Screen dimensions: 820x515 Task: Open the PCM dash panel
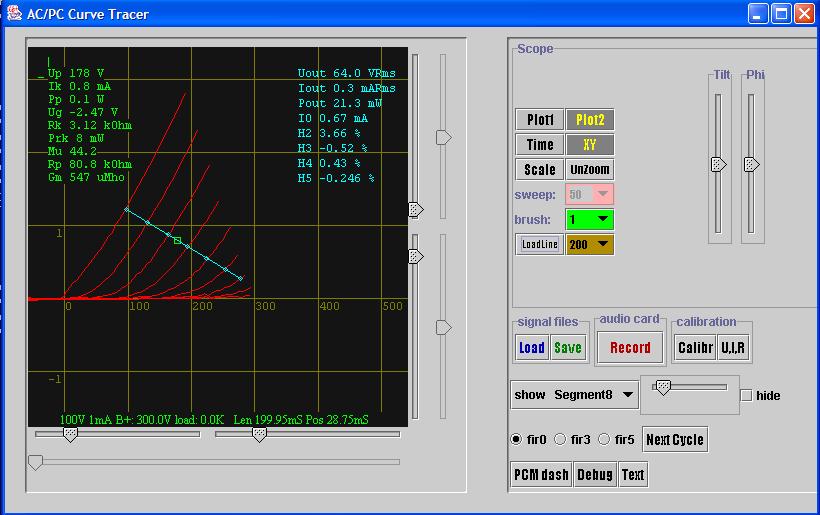[x=541, y=475]
